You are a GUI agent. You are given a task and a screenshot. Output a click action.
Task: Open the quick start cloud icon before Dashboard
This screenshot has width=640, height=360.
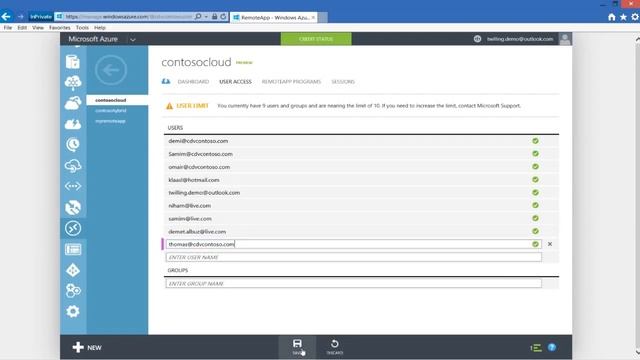(x=166, y=82)
